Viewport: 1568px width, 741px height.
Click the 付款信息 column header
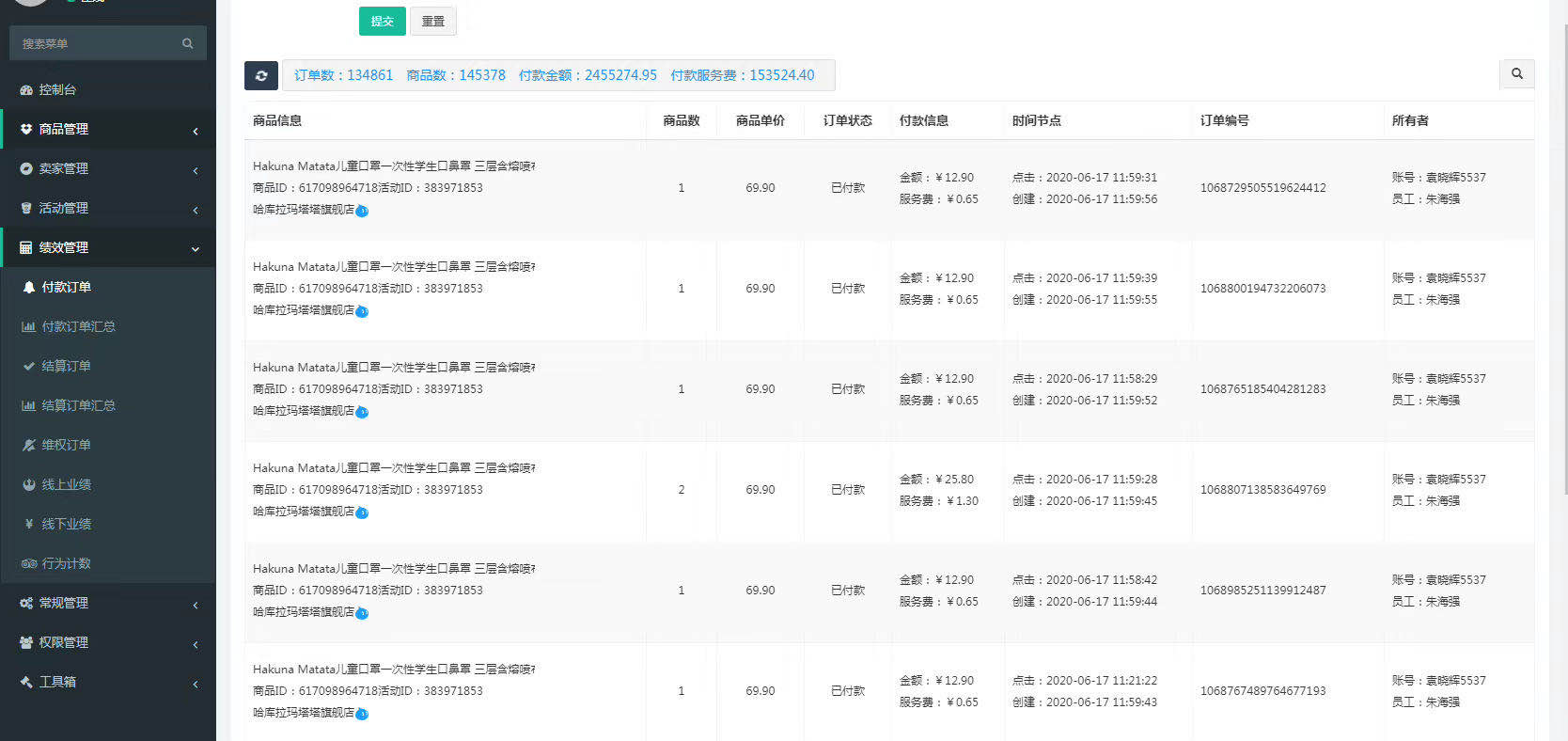924,120
